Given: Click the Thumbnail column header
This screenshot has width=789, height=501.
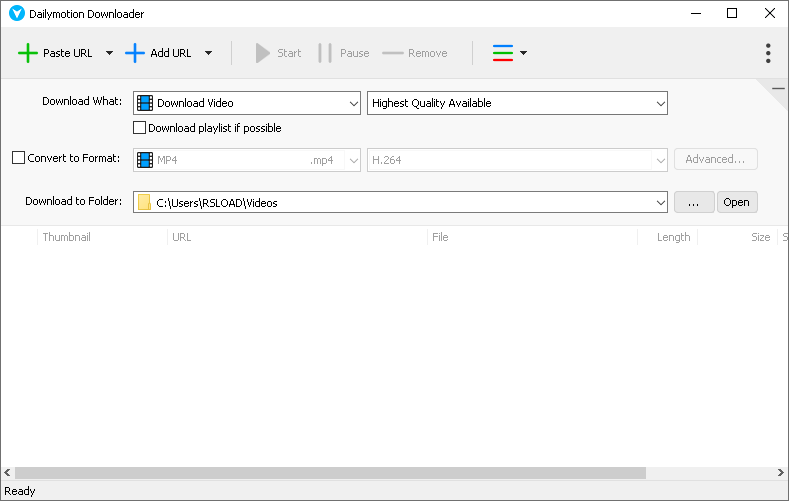Looking at the screenshot, I should (x=102, y=237).
